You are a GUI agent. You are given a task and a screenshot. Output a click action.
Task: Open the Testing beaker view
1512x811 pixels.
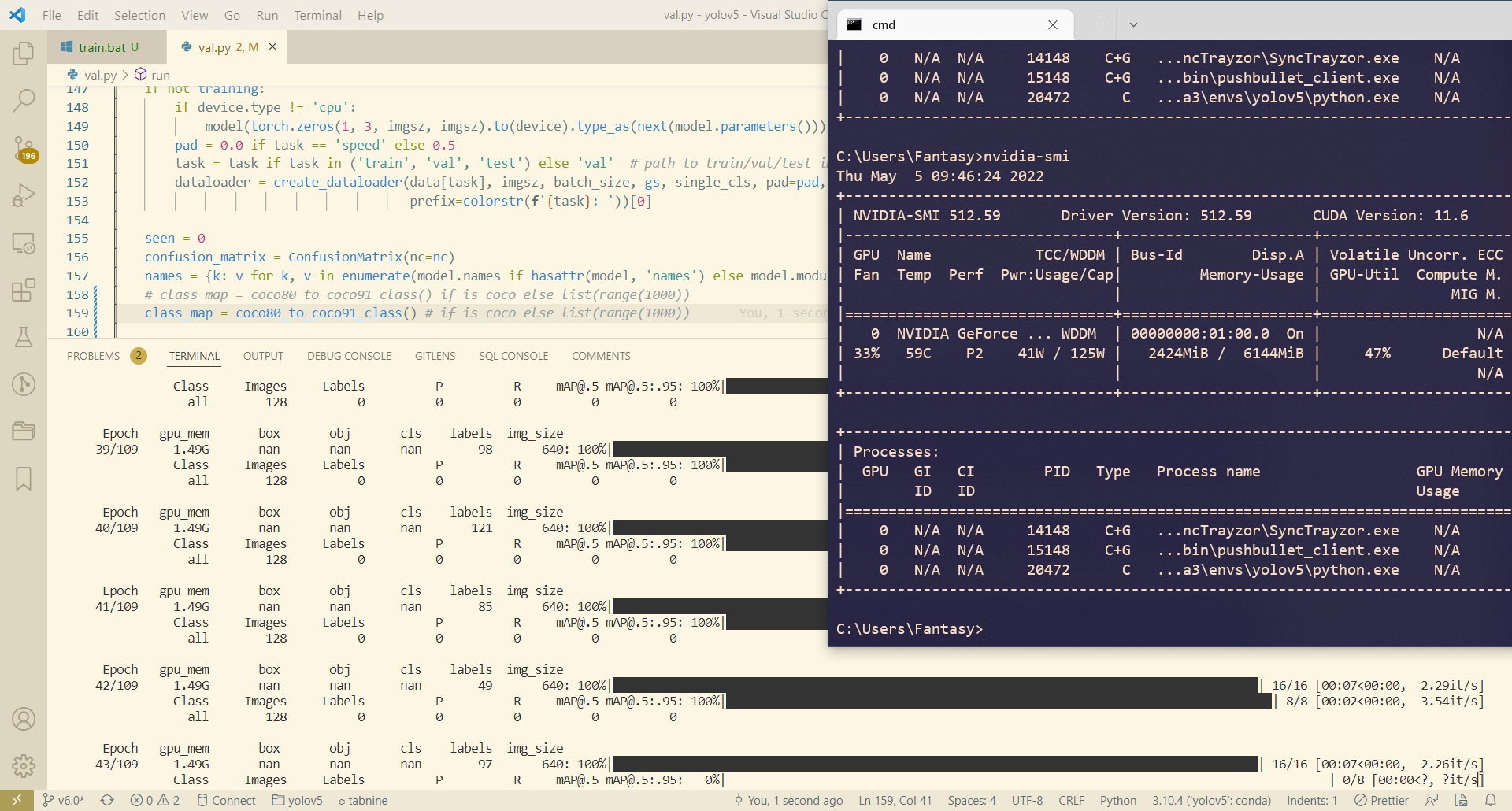coord(24,337)
